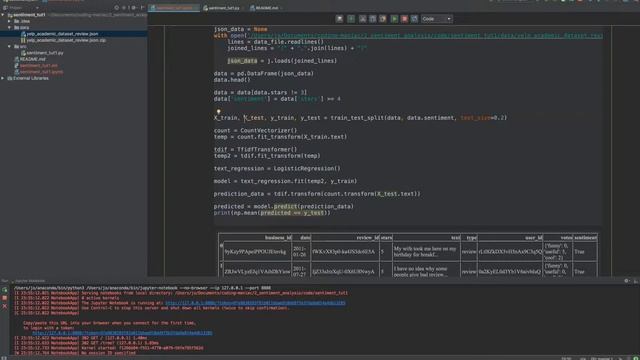Click the print(np.mean(...)) line
Image resolution: width=640 pixels, height=360 pixels.
[x=272, y=213]
